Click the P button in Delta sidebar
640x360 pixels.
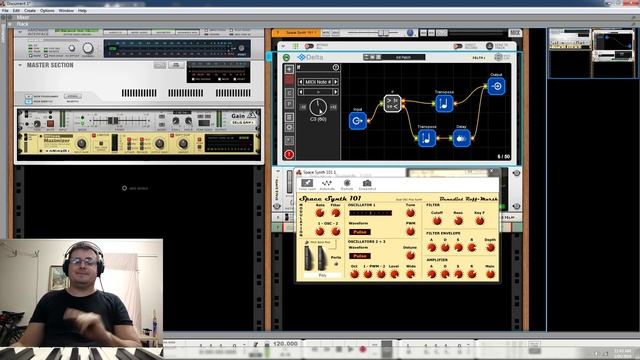[x=289, y=104]
